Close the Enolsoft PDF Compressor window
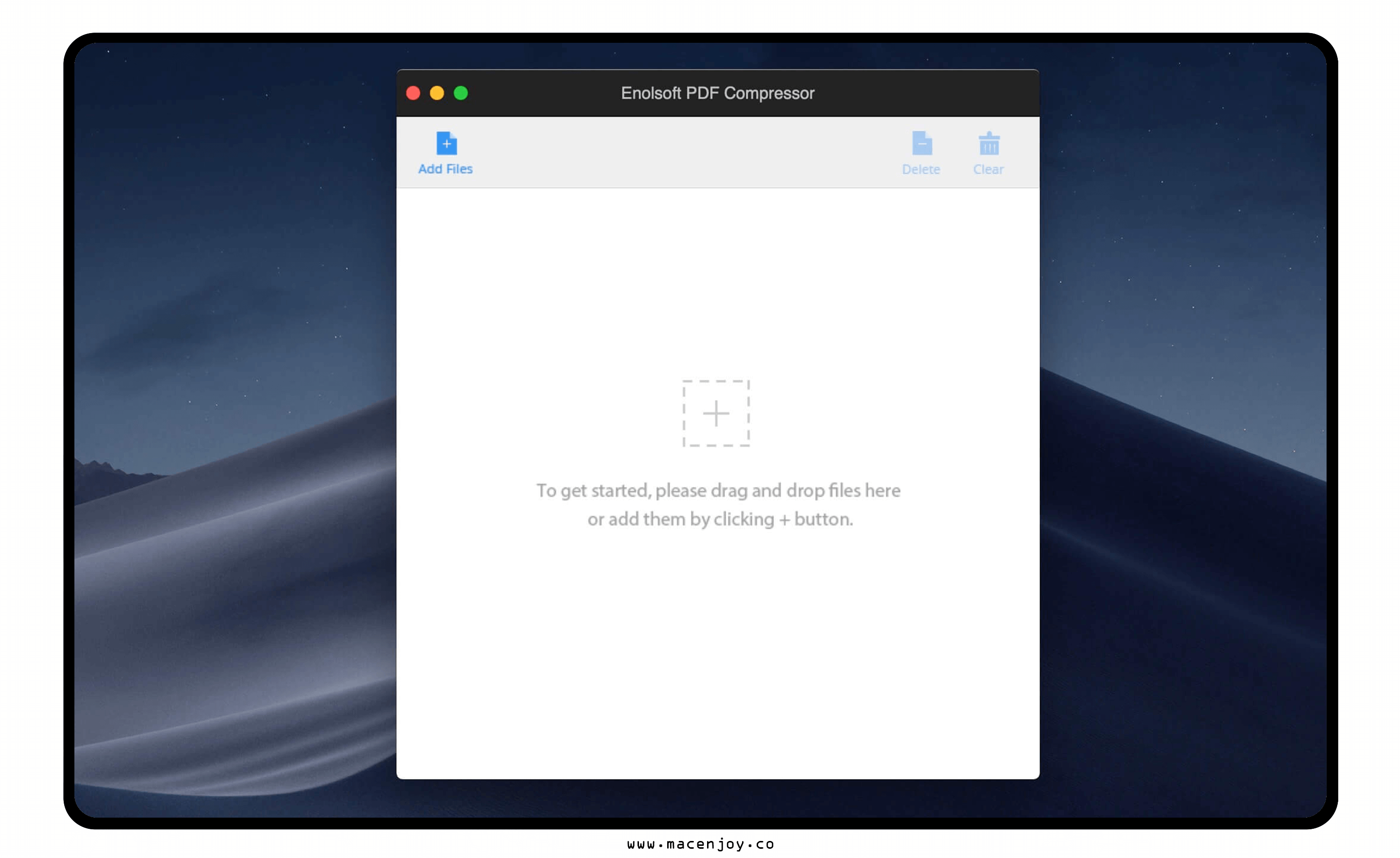1400x858 pixels. [413, 93]
